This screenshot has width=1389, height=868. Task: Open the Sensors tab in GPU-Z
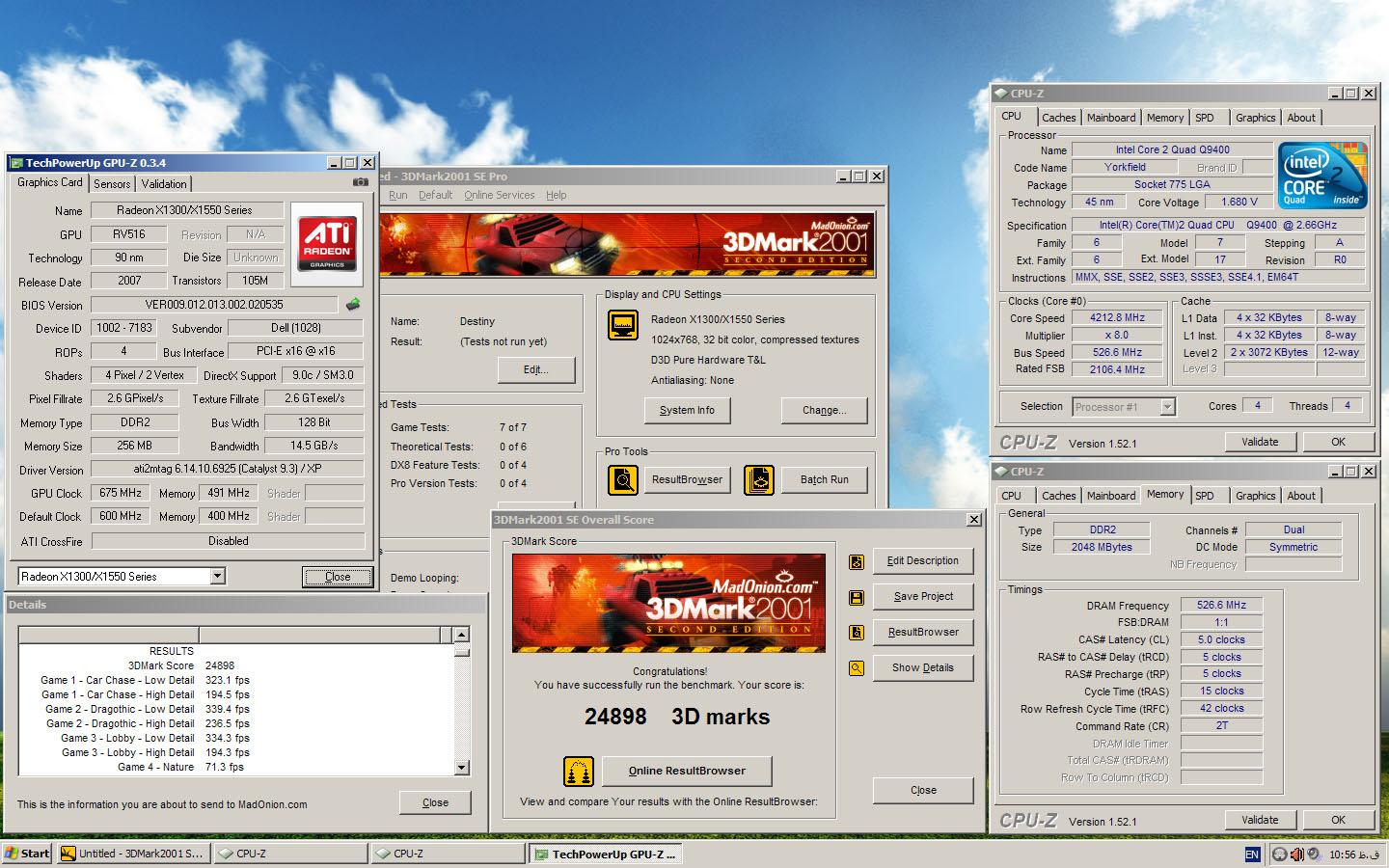pos(112,183)
